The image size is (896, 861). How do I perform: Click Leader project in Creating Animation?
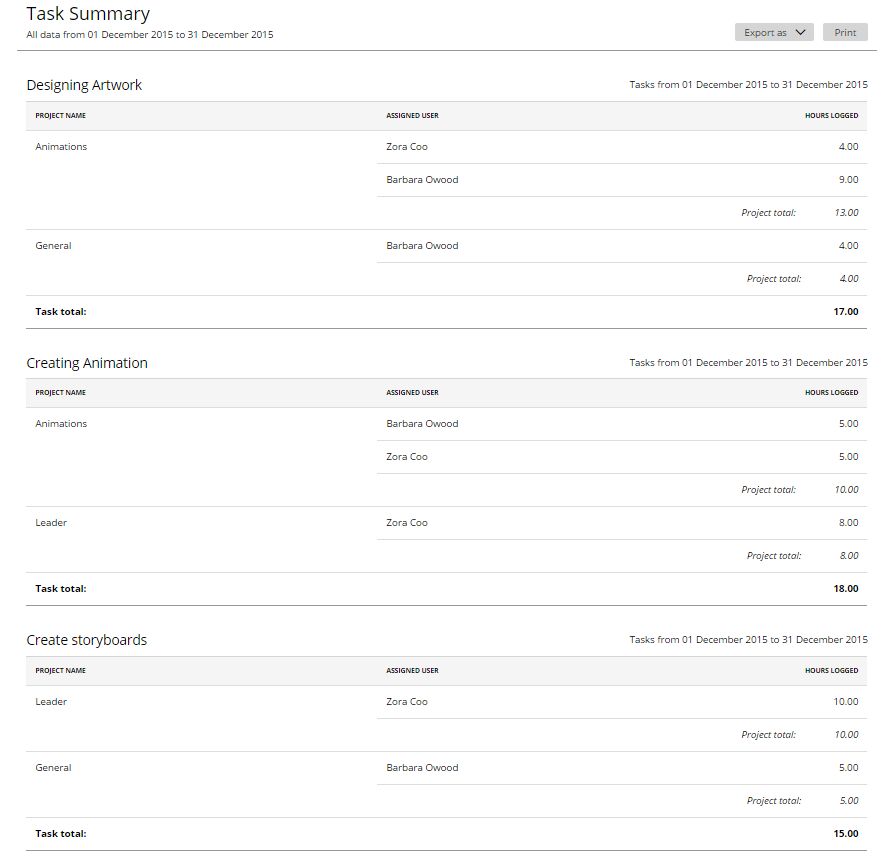click(51, 523)
